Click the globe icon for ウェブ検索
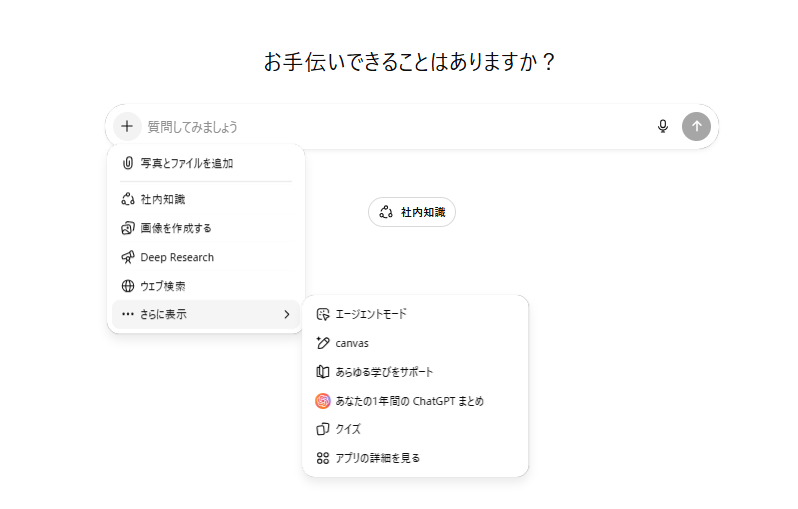This screenshot has height=509, width=798. click(128, 286)
